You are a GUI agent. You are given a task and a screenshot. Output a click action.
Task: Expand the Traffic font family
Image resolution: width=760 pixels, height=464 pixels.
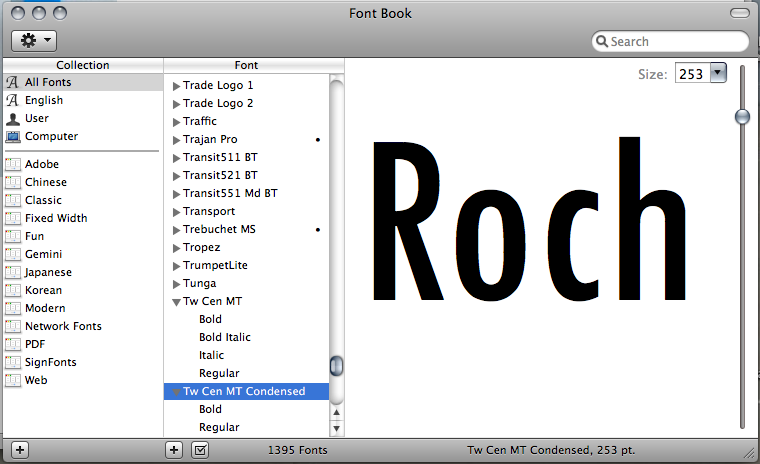[176, 122]
